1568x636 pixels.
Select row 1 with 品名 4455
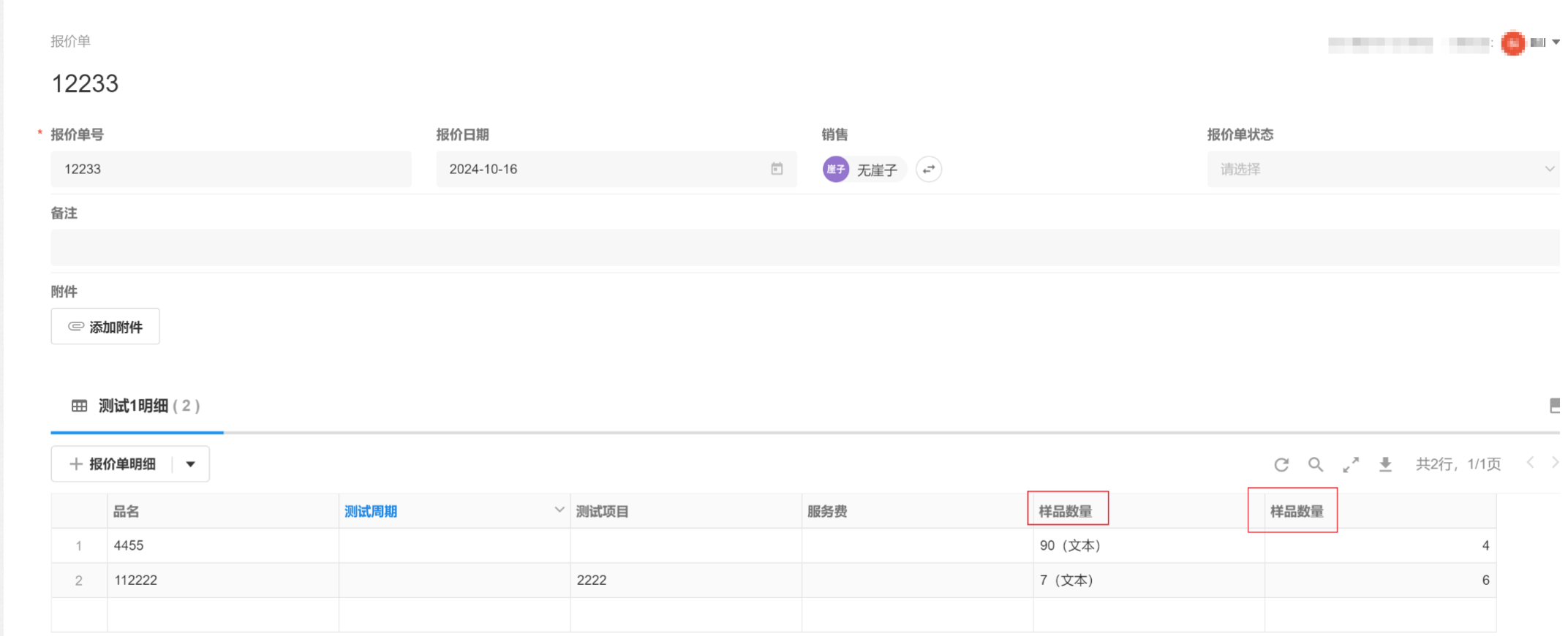point(79,546)
